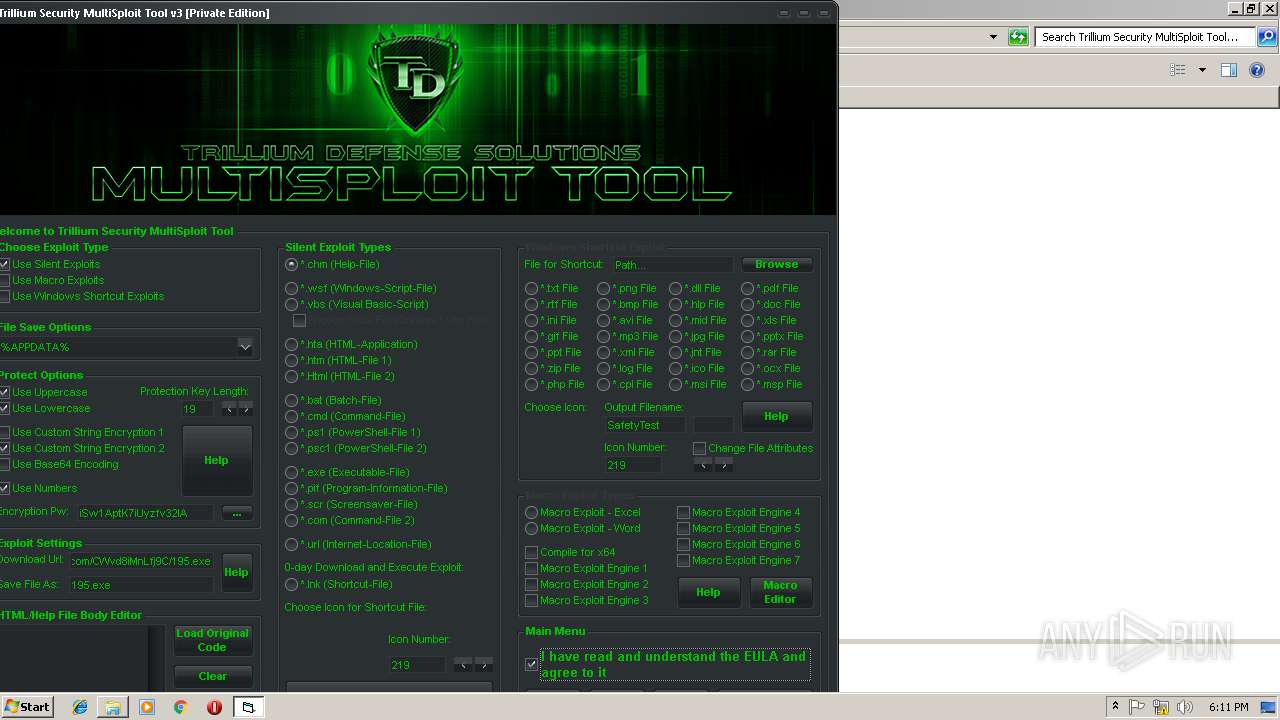1280x720 pixels.
Task: Click Help in Macro Exploit Types
Action: tap(708, 592)
